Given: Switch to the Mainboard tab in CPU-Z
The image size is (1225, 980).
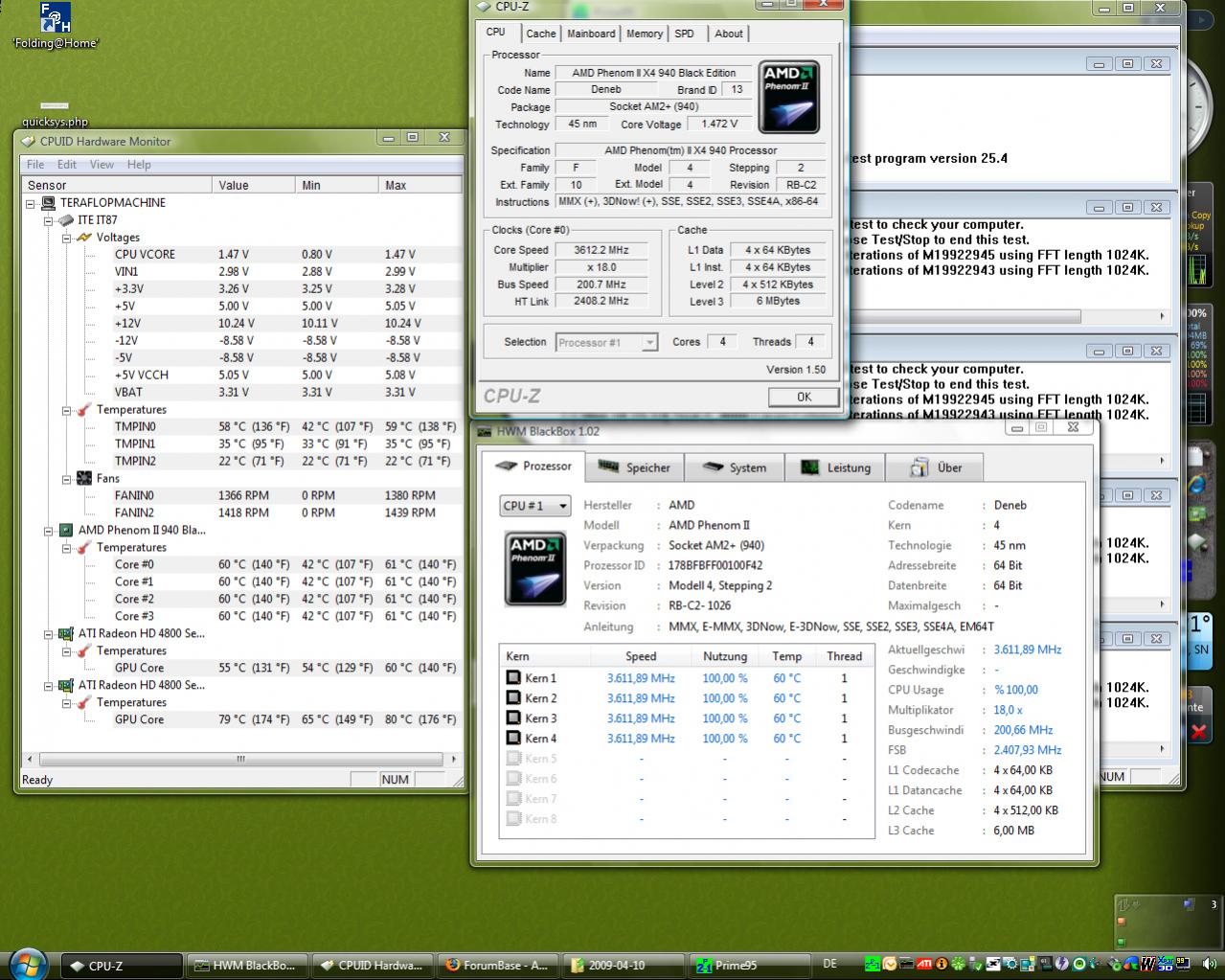Looking at the screenshot, I should pos(591,34).
